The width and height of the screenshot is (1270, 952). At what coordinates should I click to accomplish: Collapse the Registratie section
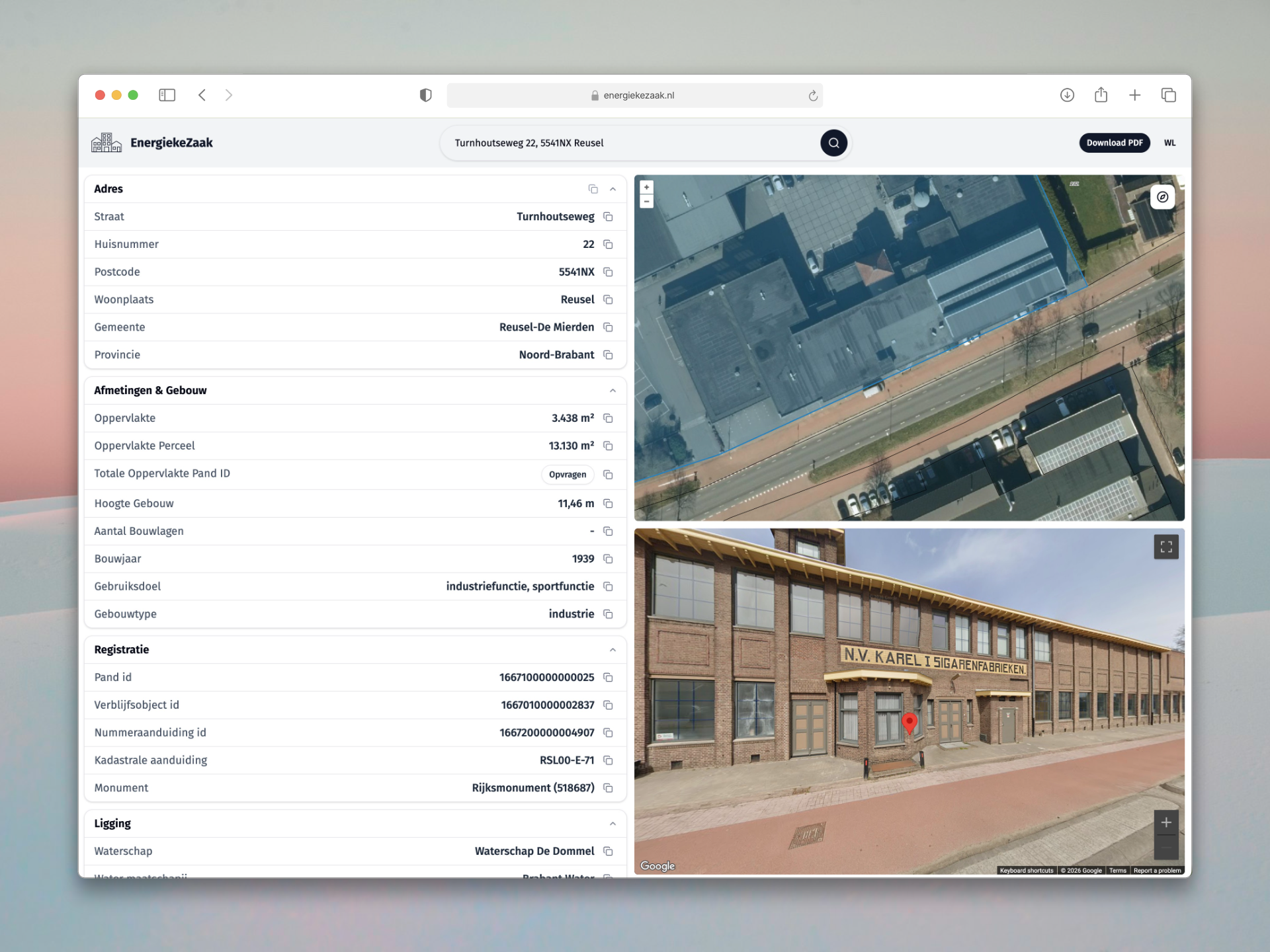613,650
